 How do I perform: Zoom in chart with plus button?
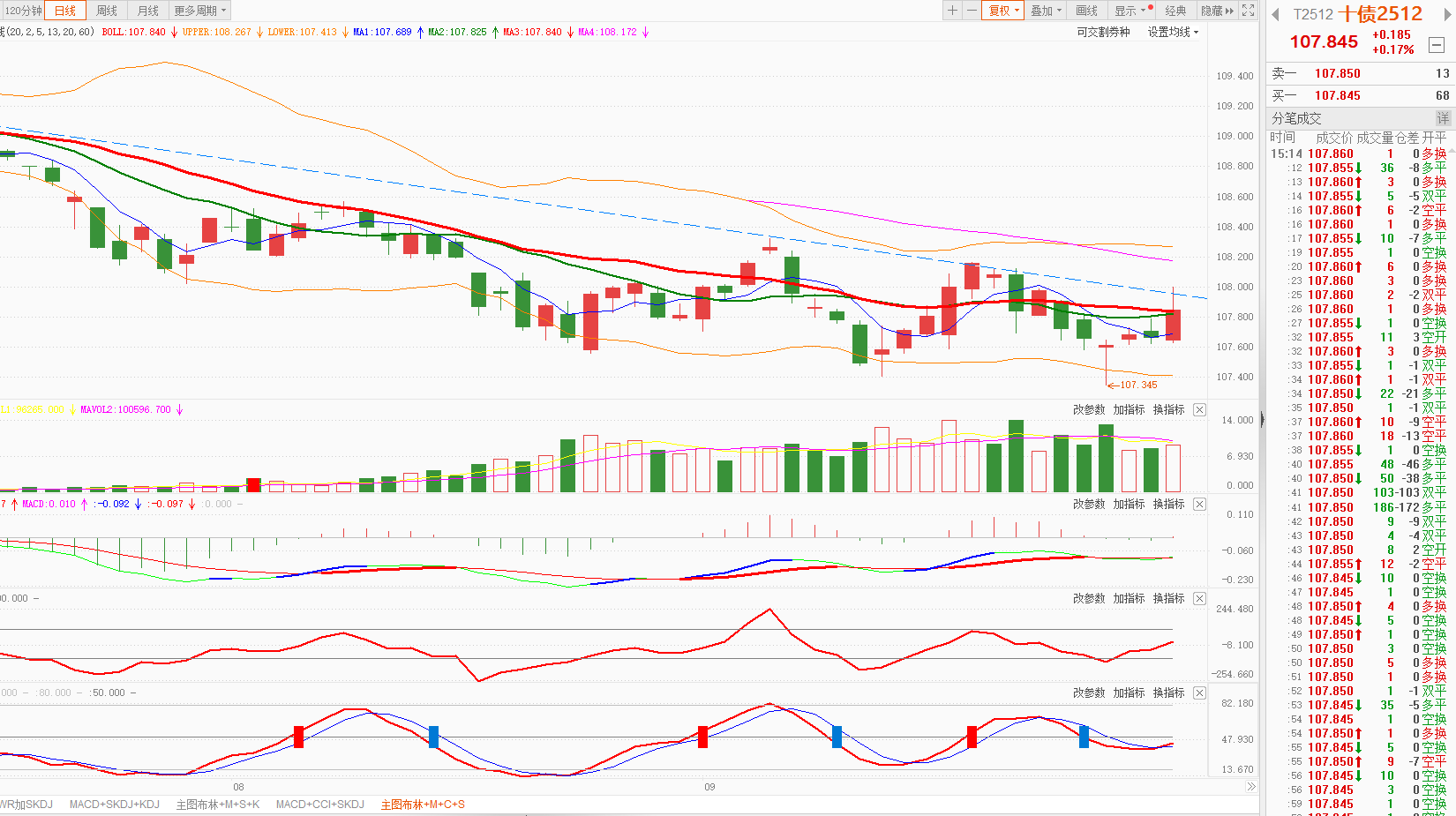(952, 11)
